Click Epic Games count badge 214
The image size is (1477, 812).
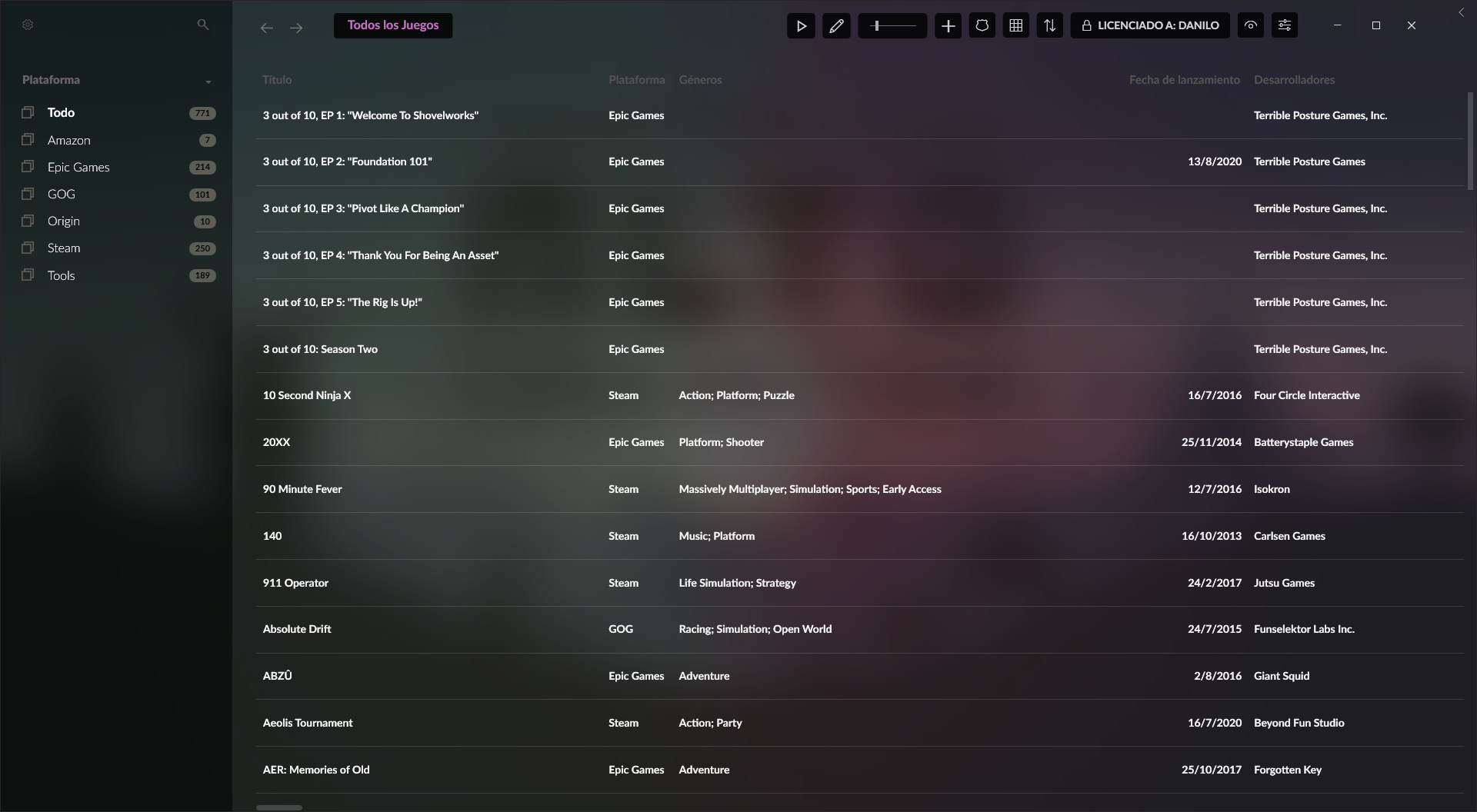tap(202, 168)
